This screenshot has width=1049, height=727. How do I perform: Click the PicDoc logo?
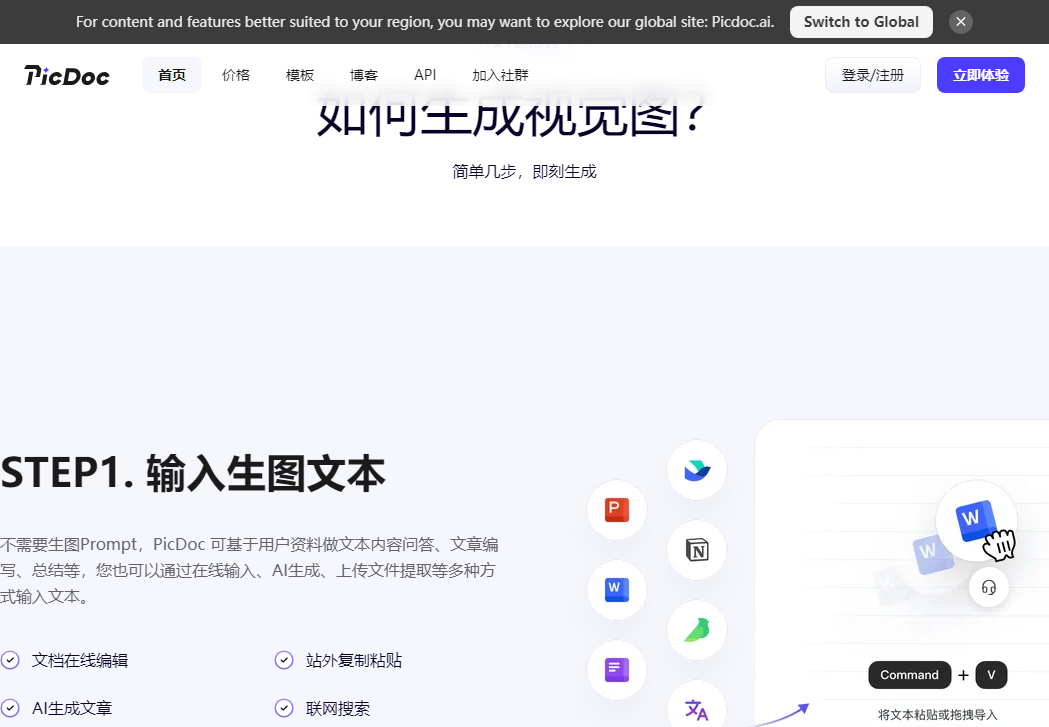coord(67,76)
